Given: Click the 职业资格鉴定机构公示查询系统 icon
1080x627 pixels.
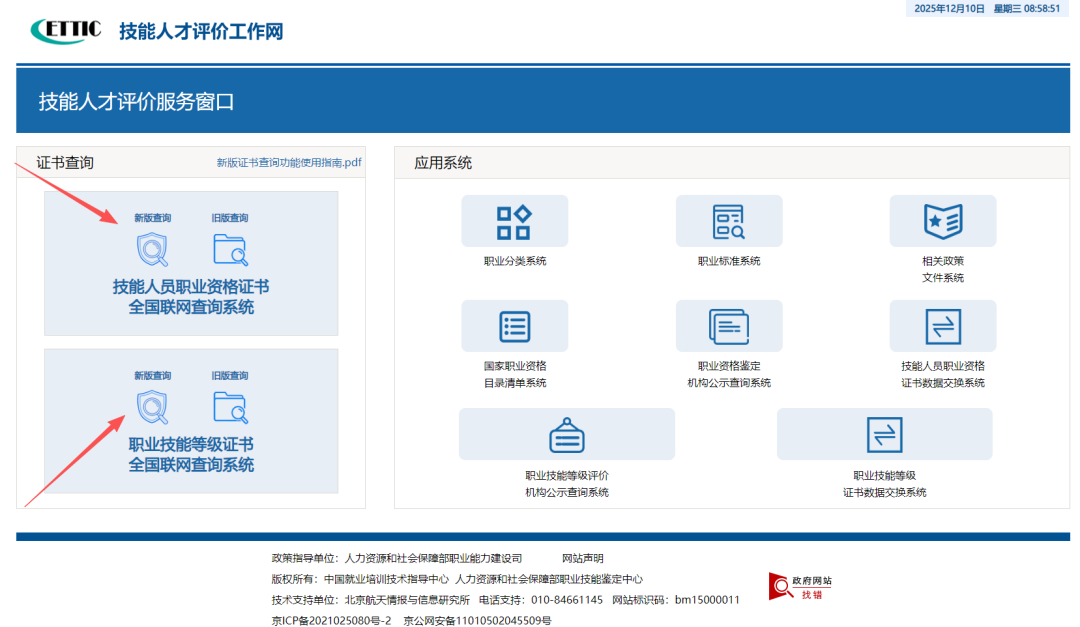Looking at the screenshot, I should [729, 326].
